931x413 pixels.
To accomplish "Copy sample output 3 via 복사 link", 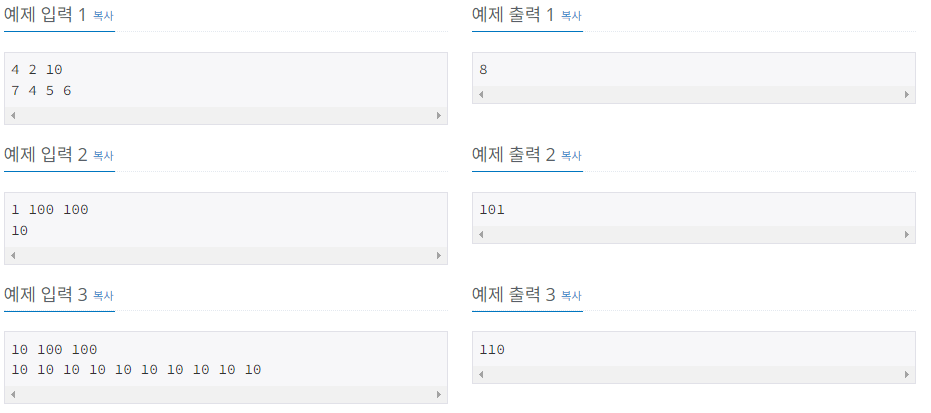I will (x=571, y=296).
